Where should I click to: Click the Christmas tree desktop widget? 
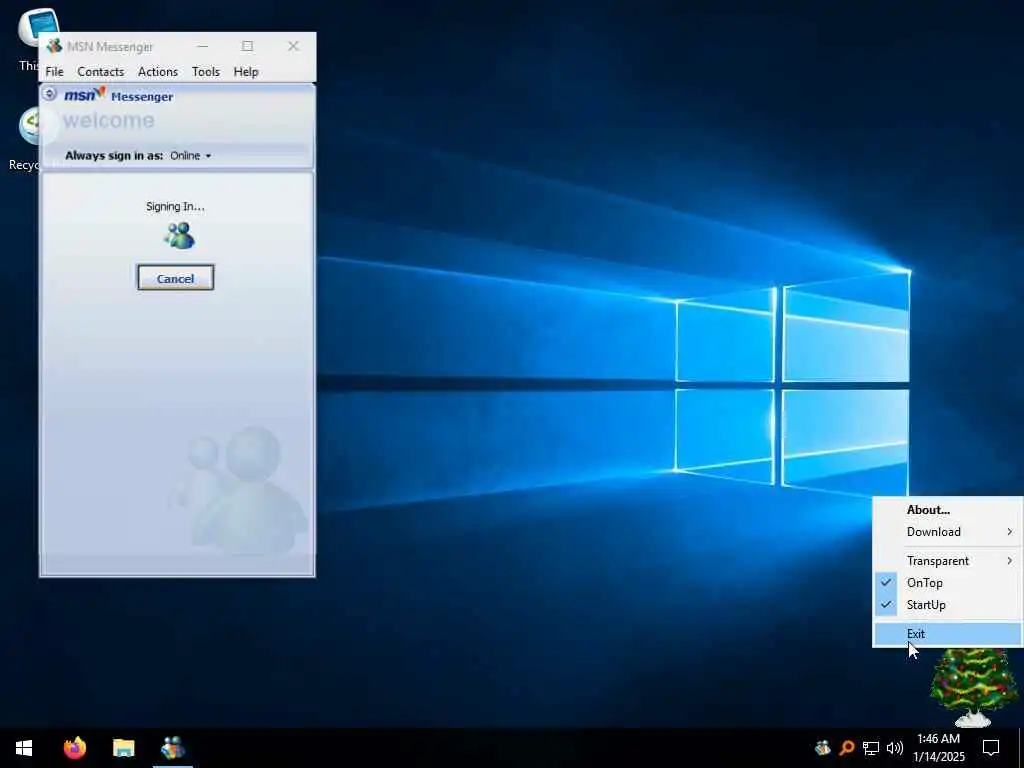(974, 688)
